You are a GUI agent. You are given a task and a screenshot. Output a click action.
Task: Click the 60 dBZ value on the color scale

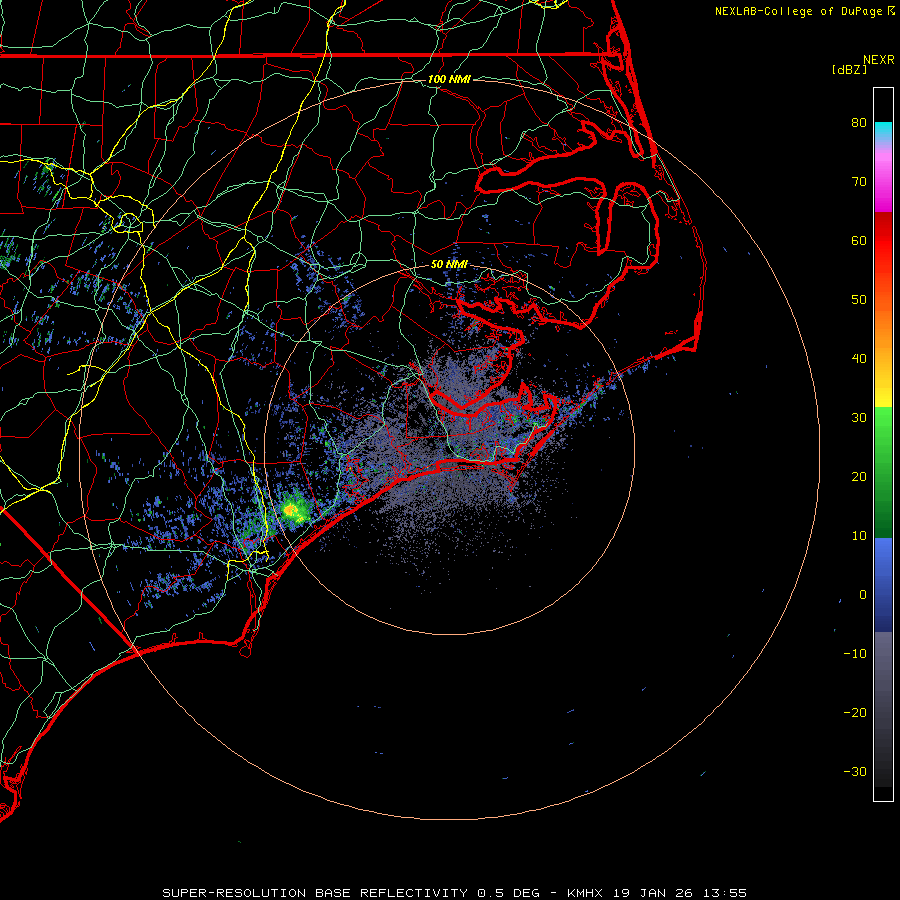click(859, 241)
